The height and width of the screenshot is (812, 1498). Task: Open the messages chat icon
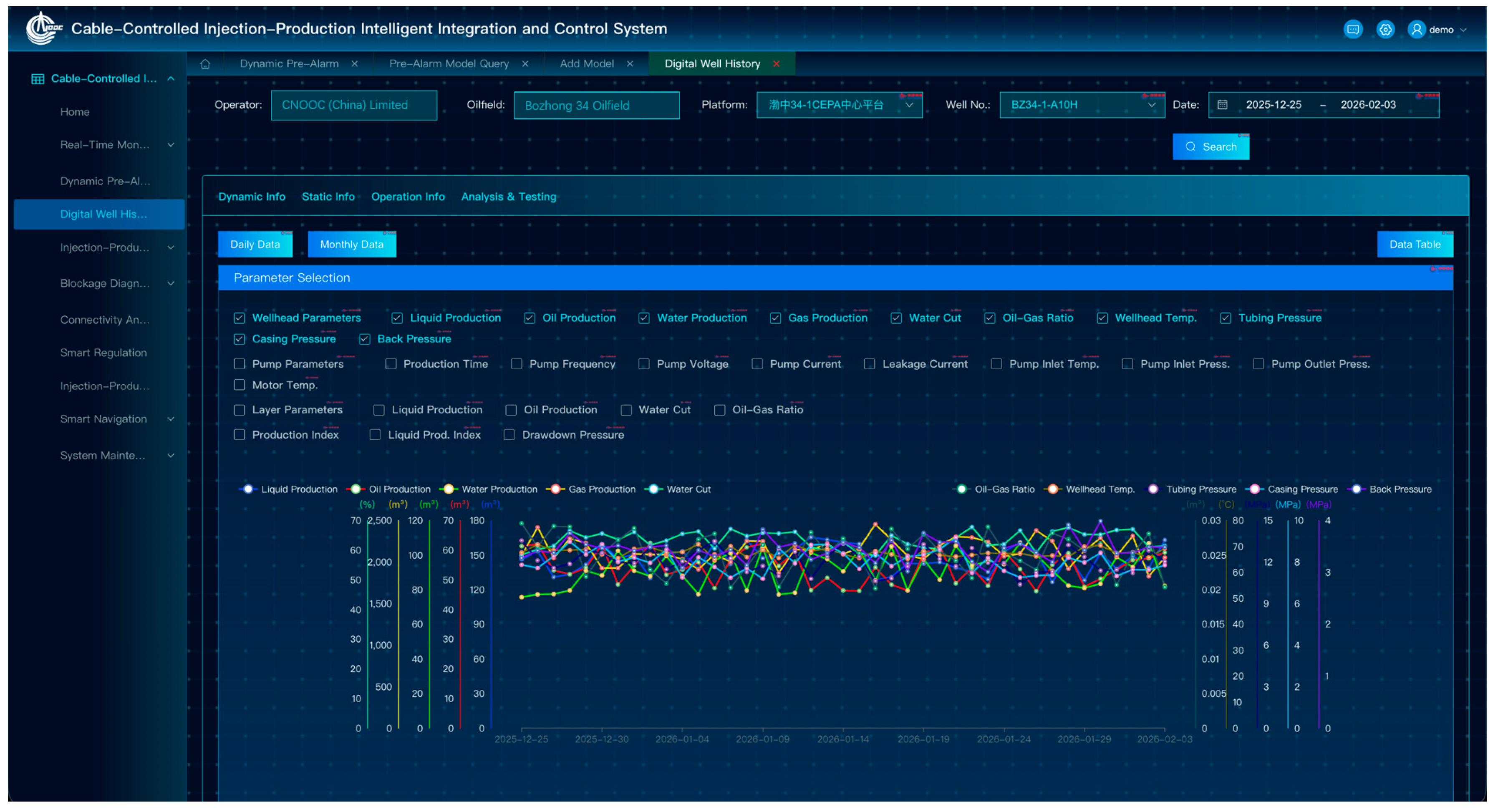point(1353,29)
